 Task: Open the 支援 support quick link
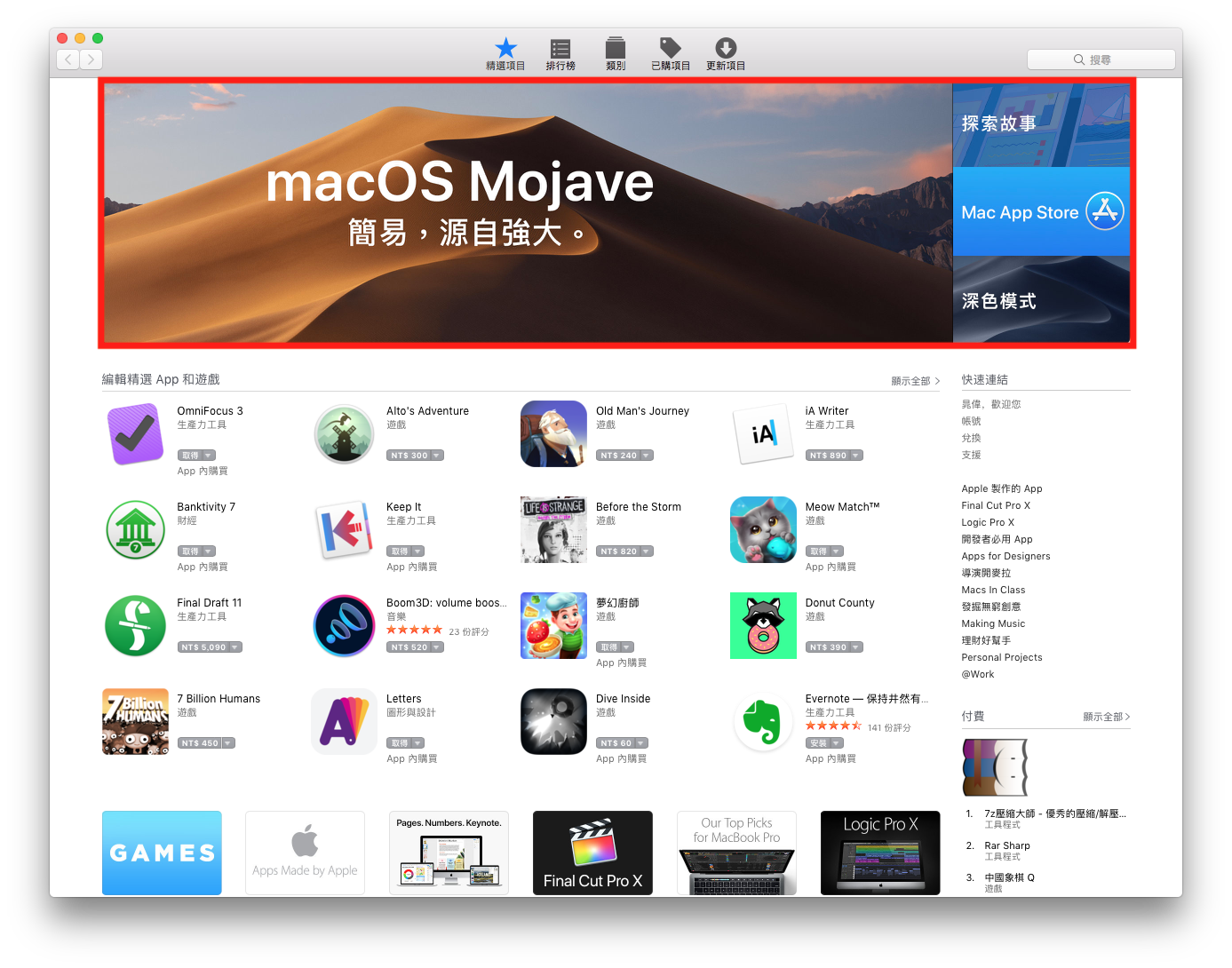pos(972,455)
